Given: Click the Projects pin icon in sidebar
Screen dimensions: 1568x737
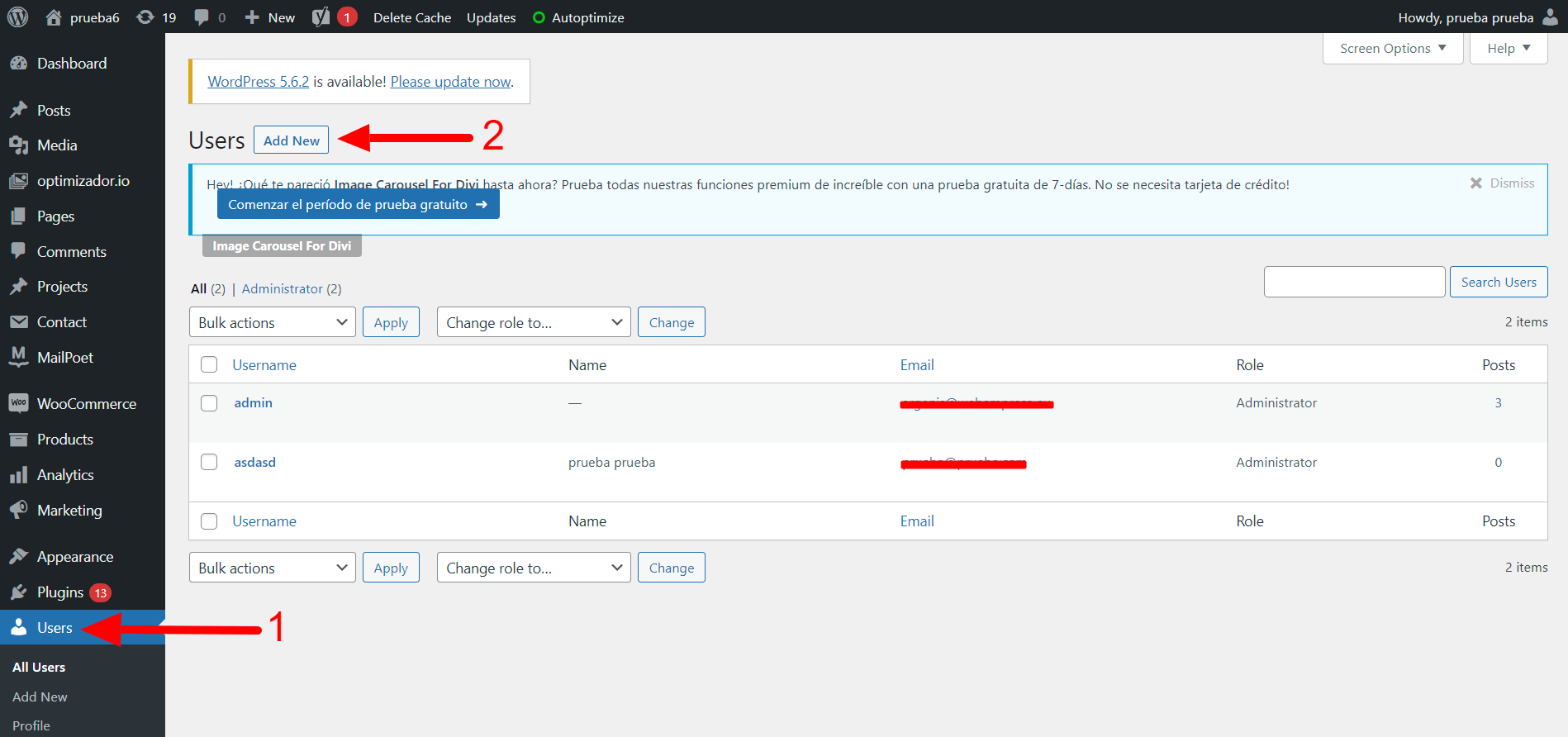Looking at the screenshot, I should click(18, 287).
